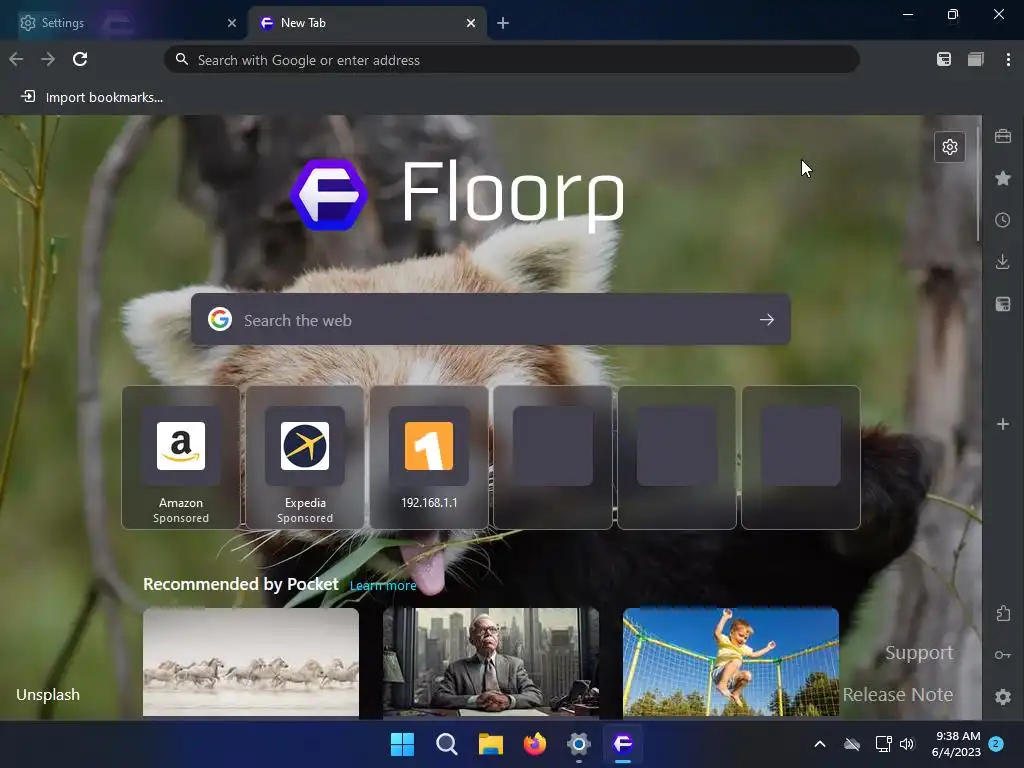Viewport: 1024px width, 768px height.
Task: Select the New Tab tab
Action: point(368,23)
